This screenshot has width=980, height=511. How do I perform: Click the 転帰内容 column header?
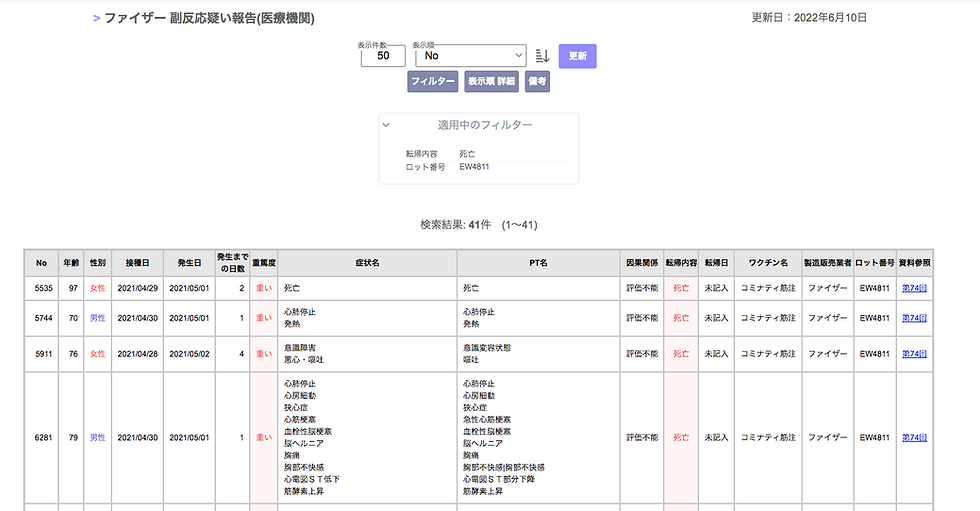681,263
